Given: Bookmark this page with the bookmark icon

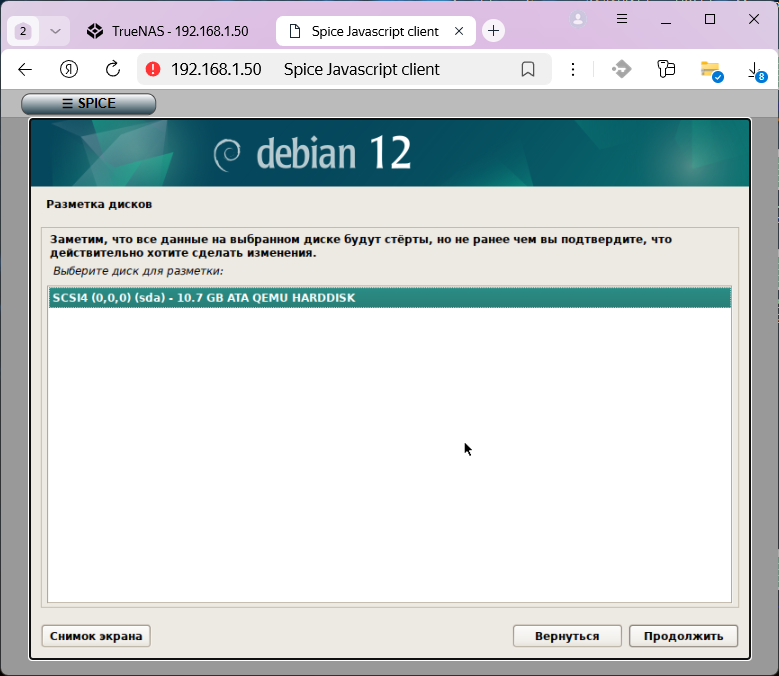Looking at the screenshot, I should click(528, 69).
